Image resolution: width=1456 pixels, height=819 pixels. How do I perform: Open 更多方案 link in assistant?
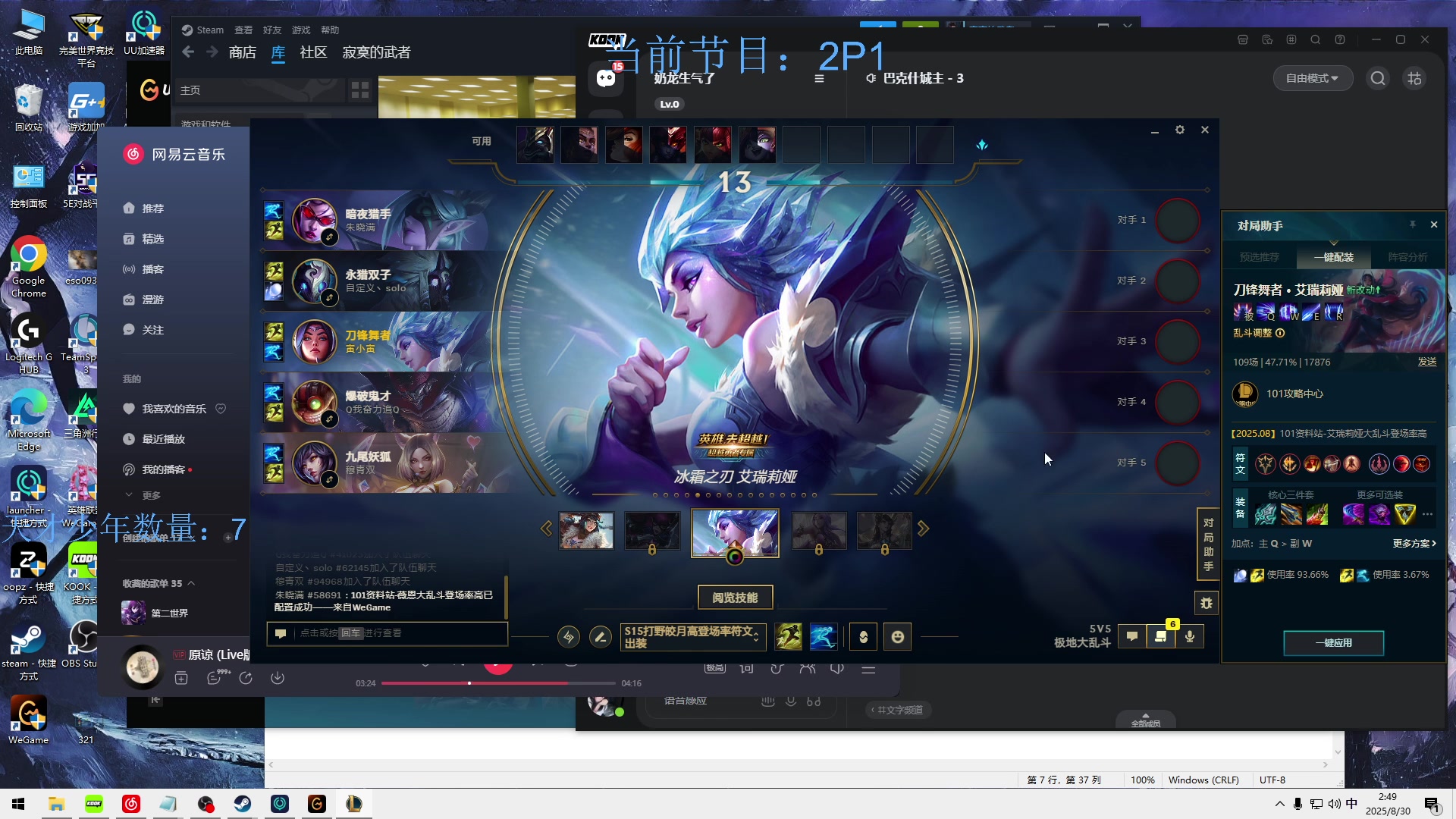[x=1414, y=544]
